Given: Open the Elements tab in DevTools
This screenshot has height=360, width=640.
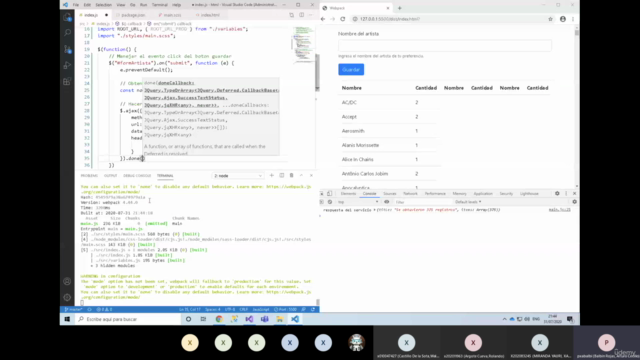Looking at the screenshot, I should [x=348, y=193].
